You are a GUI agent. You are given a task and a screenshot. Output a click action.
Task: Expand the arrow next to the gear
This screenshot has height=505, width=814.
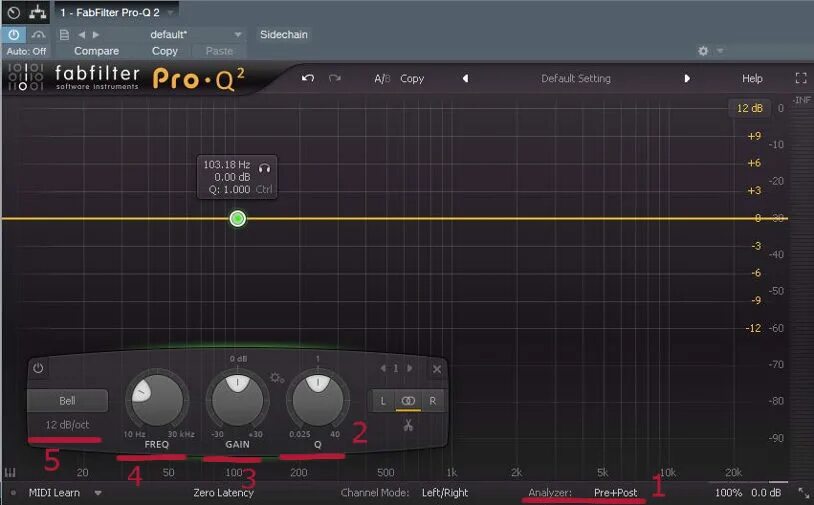[x=720, y=51]
